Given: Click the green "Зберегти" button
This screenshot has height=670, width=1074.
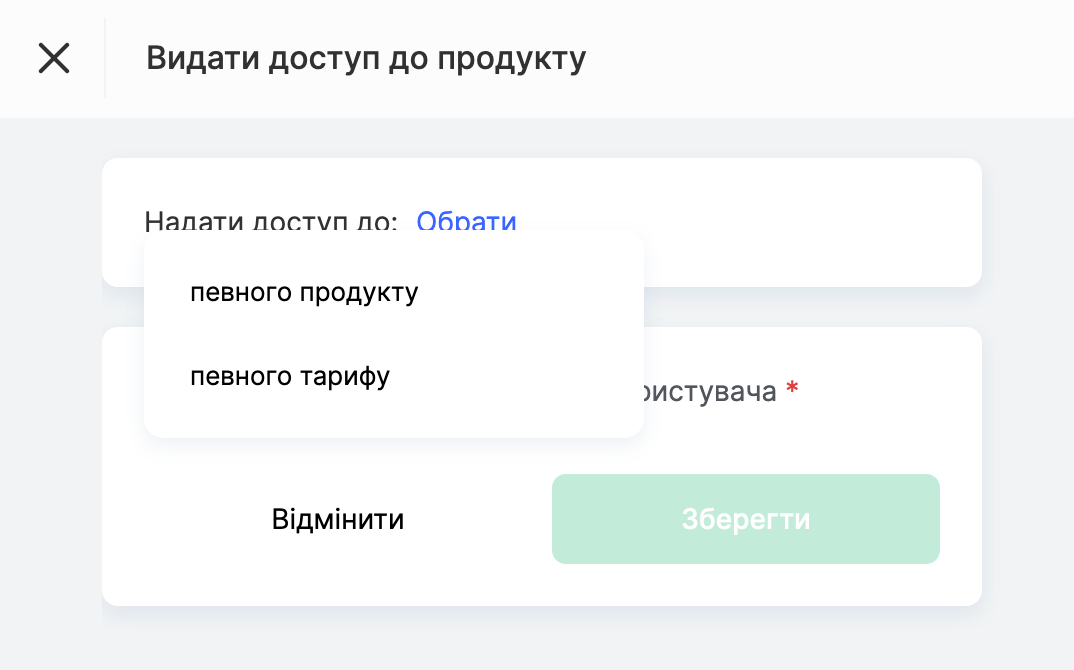Looking at the screenshot, I should coord(746,519).
